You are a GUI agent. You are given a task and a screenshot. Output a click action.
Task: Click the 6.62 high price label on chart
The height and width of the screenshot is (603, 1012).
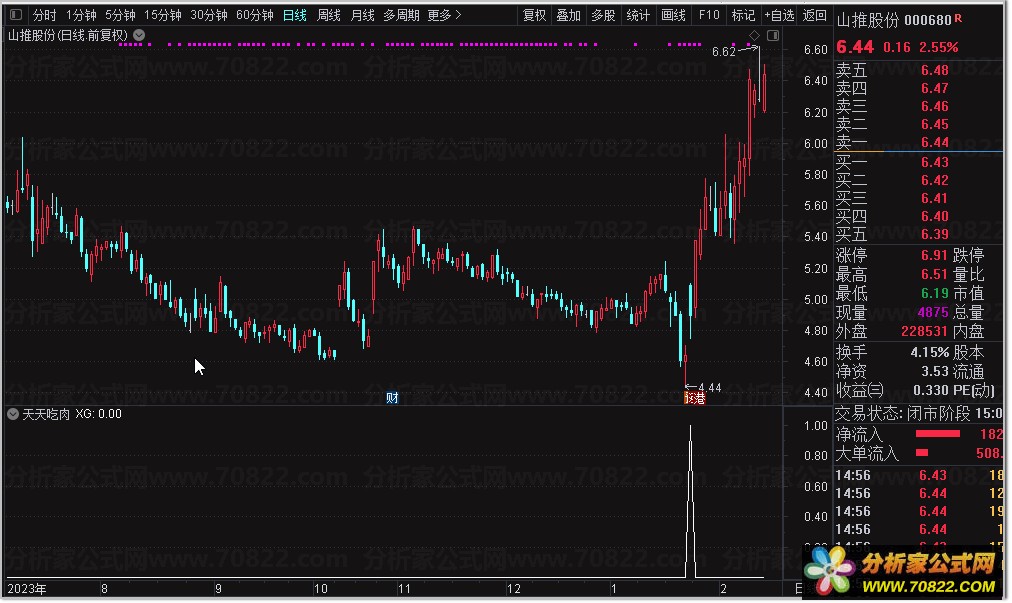click(724, 52)
